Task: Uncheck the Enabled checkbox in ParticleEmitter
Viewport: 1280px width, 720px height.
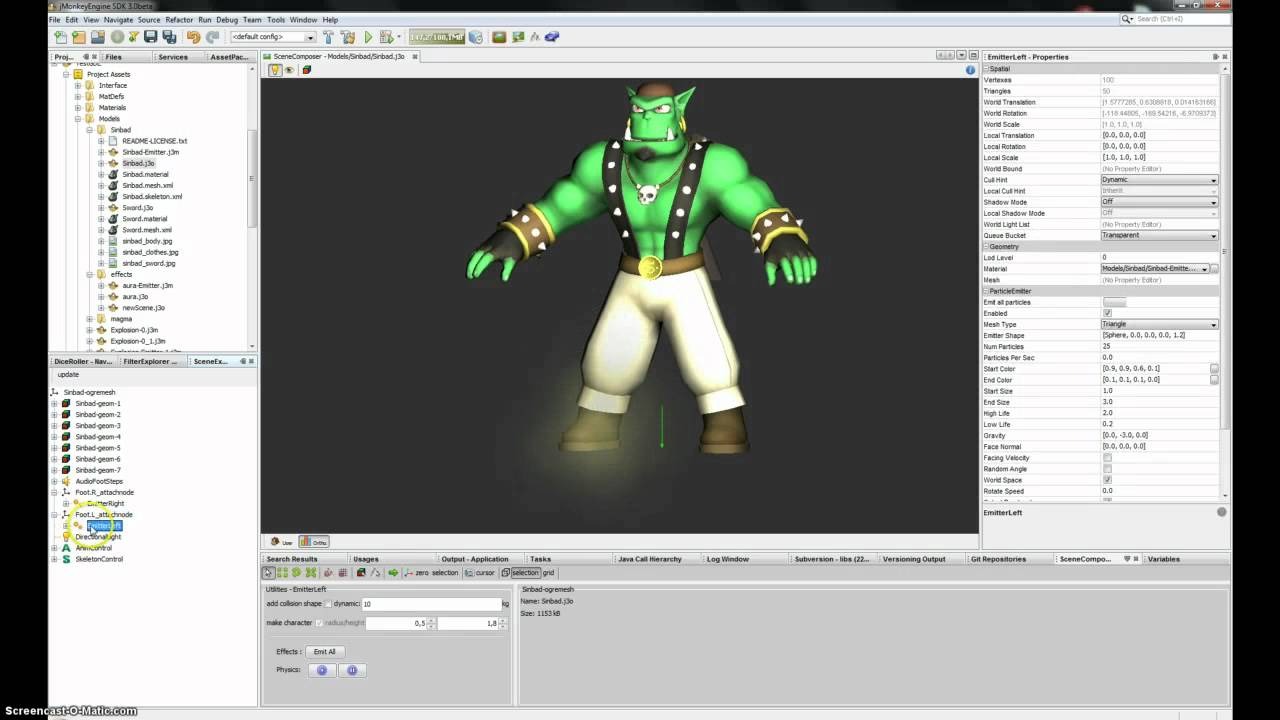Action: click(1107, 313)
